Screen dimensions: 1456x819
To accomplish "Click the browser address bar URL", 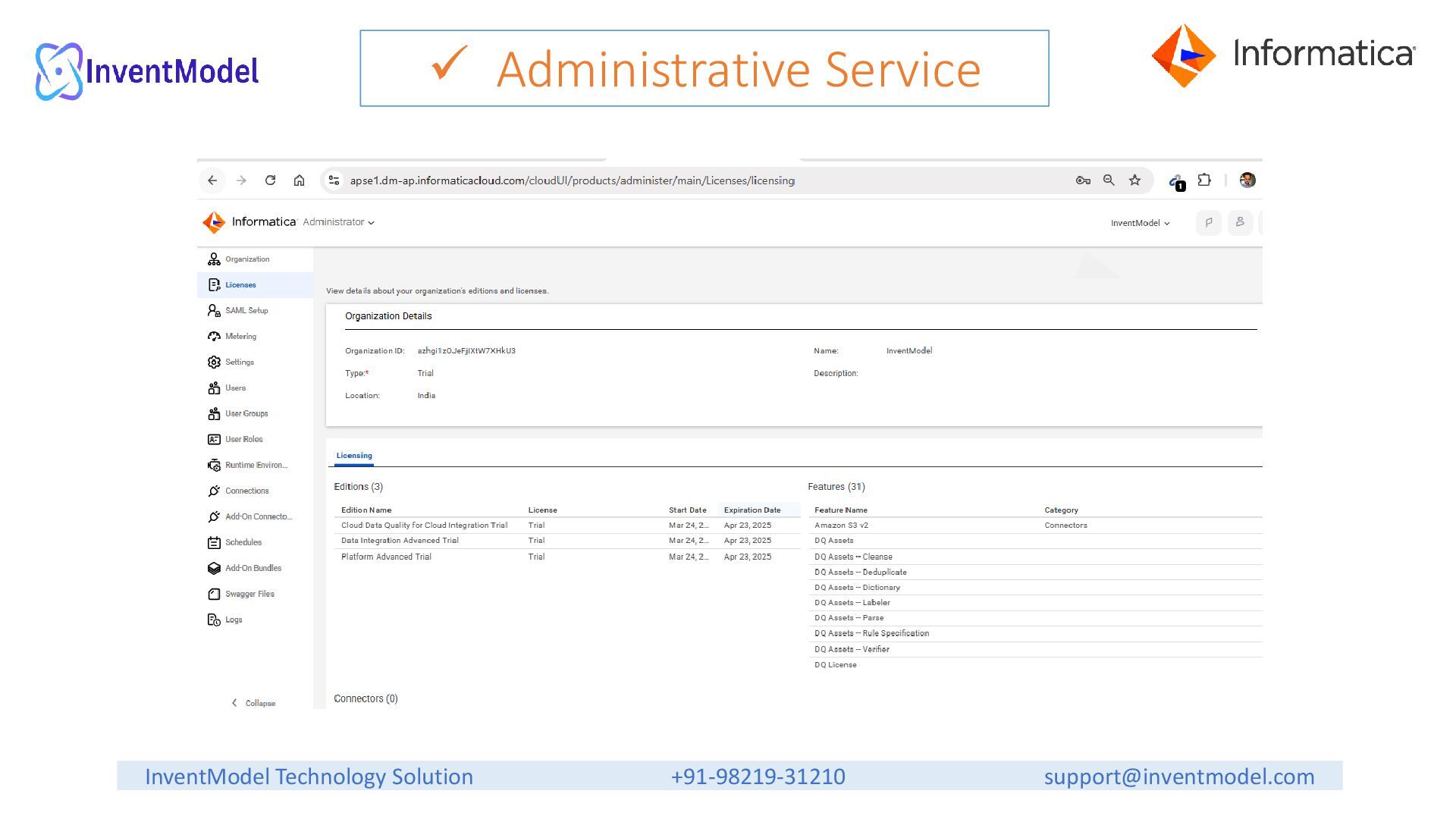I will point(573,180).
